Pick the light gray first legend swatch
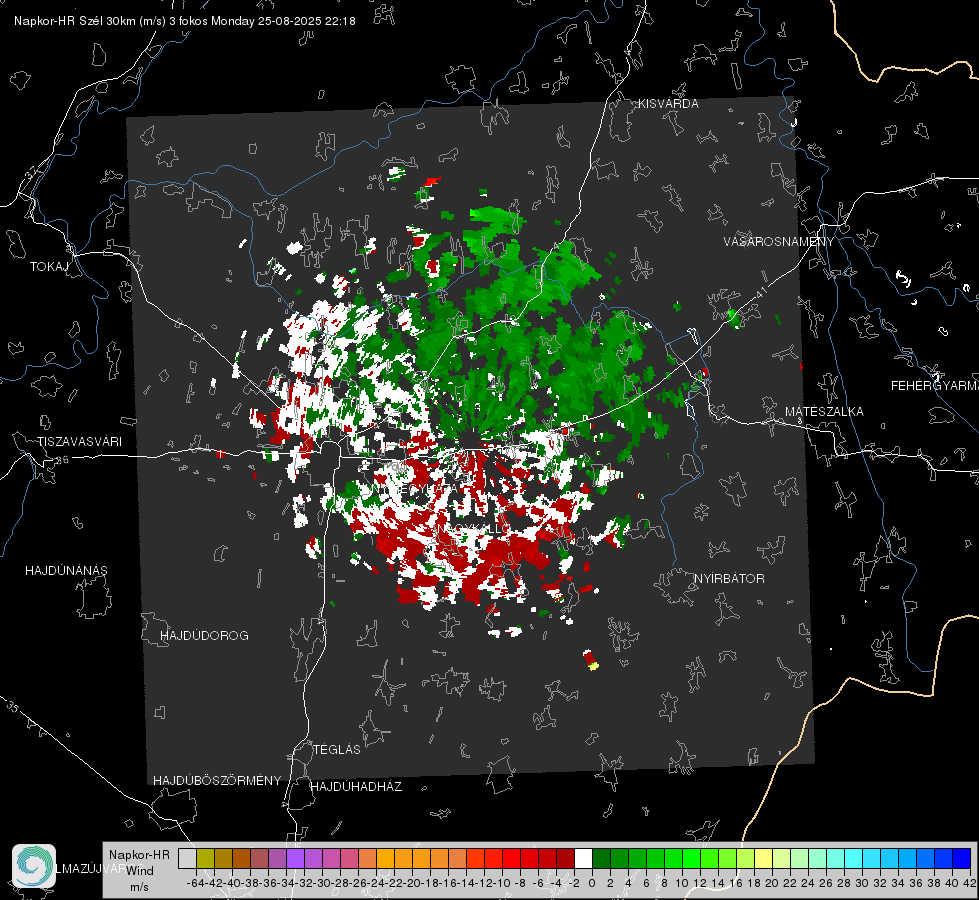This screenshot has width=979, height=900. pos(187,859)
